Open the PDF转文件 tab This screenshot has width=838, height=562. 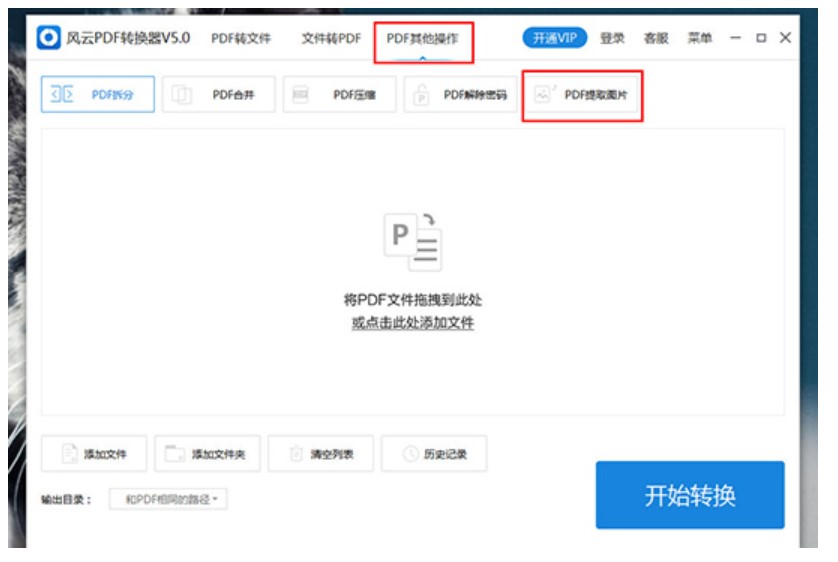[240, 38]
